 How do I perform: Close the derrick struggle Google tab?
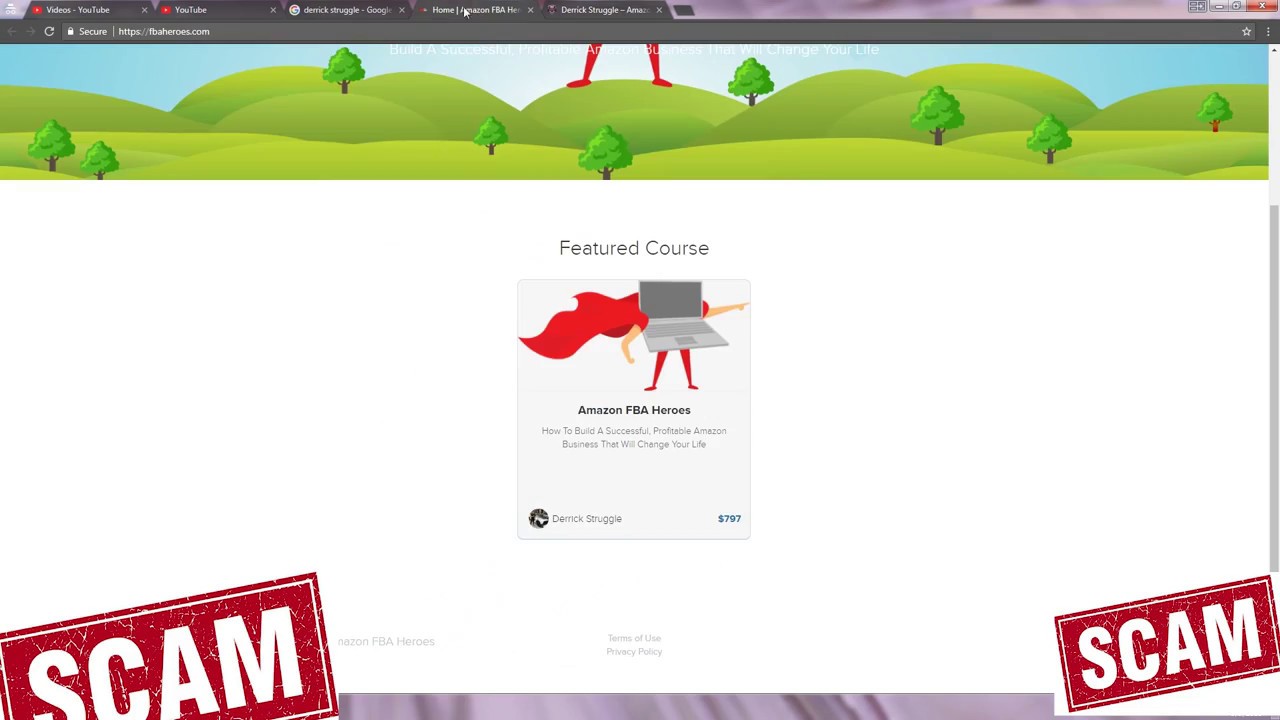point(402,10)
